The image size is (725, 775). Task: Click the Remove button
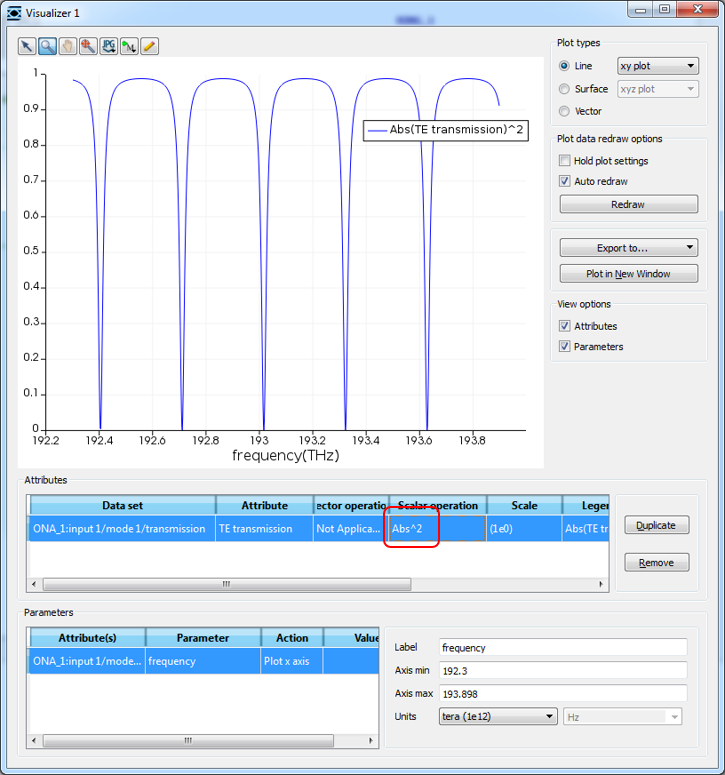coord(656,562)
